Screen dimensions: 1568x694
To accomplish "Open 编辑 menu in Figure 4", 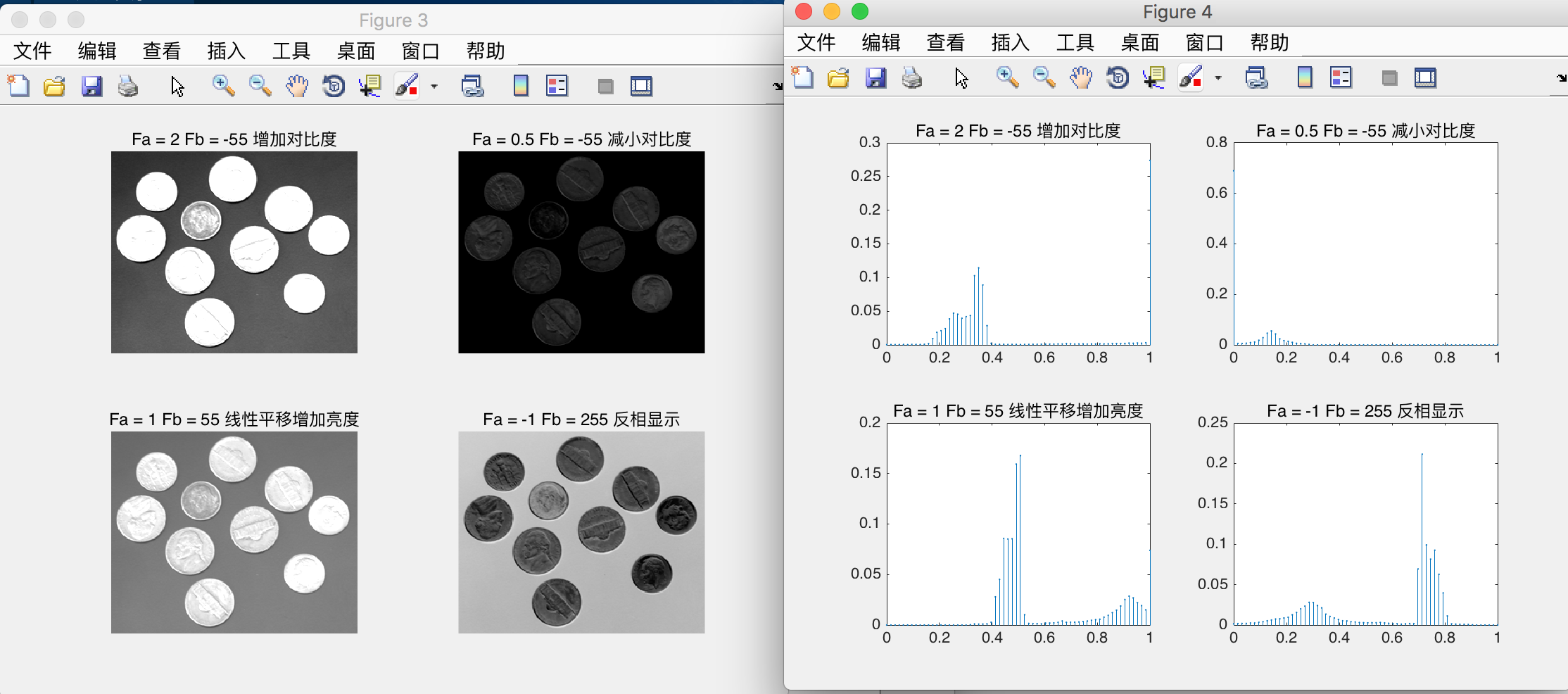I will (881, 42).
